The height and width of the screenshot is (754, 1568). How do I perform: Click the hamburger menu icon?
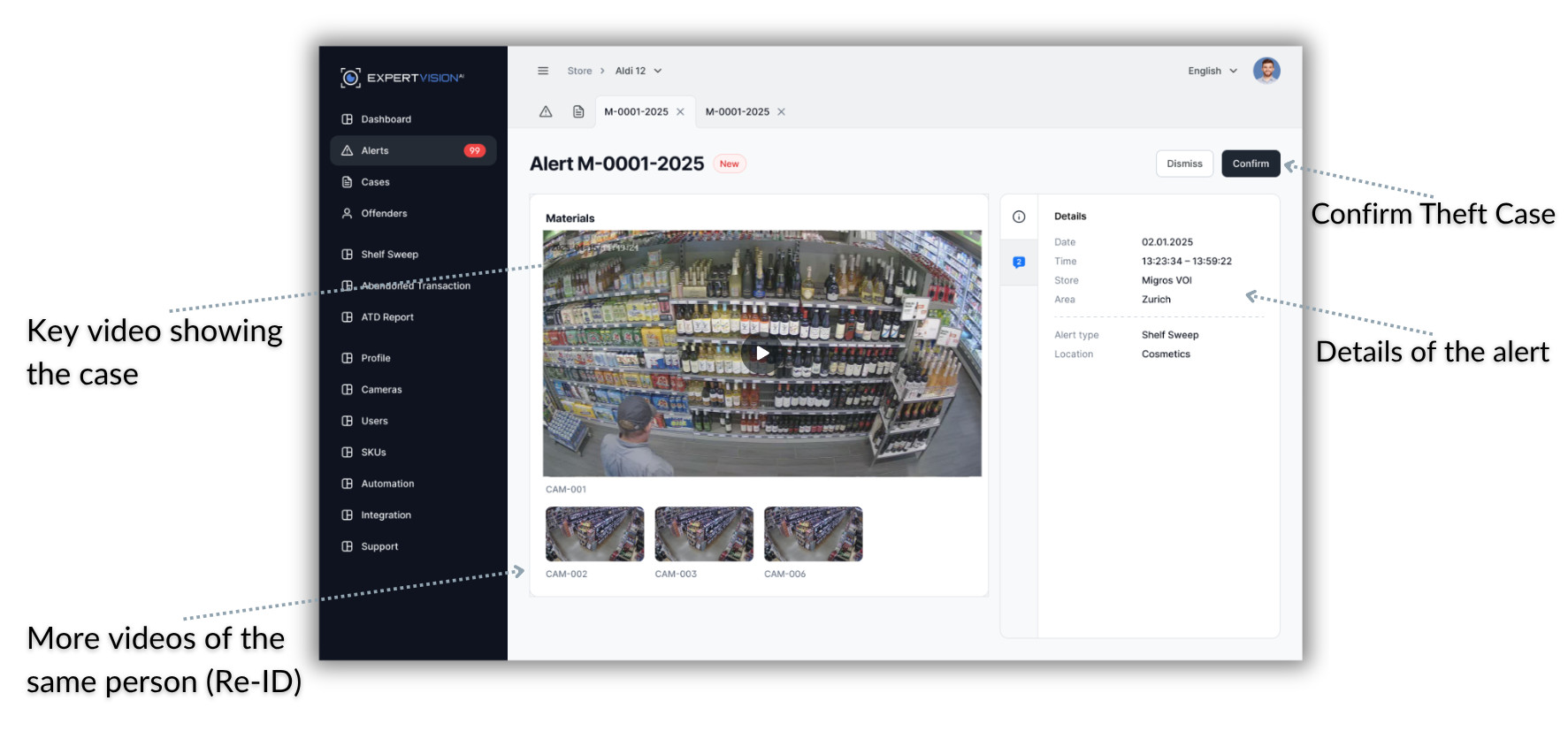(x=543, y=71)
